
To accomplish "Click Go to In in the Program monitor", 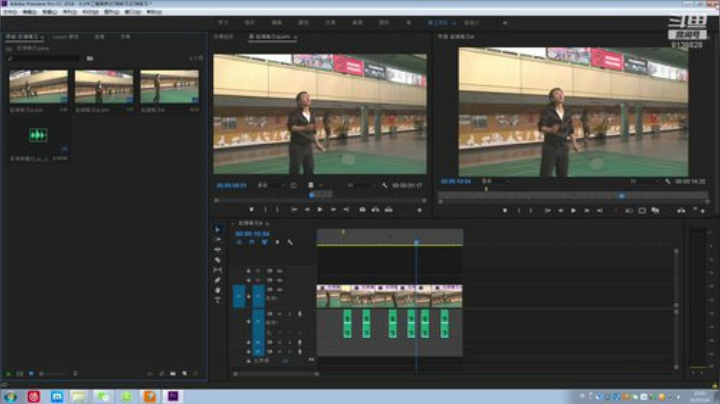I will (547, 211).
